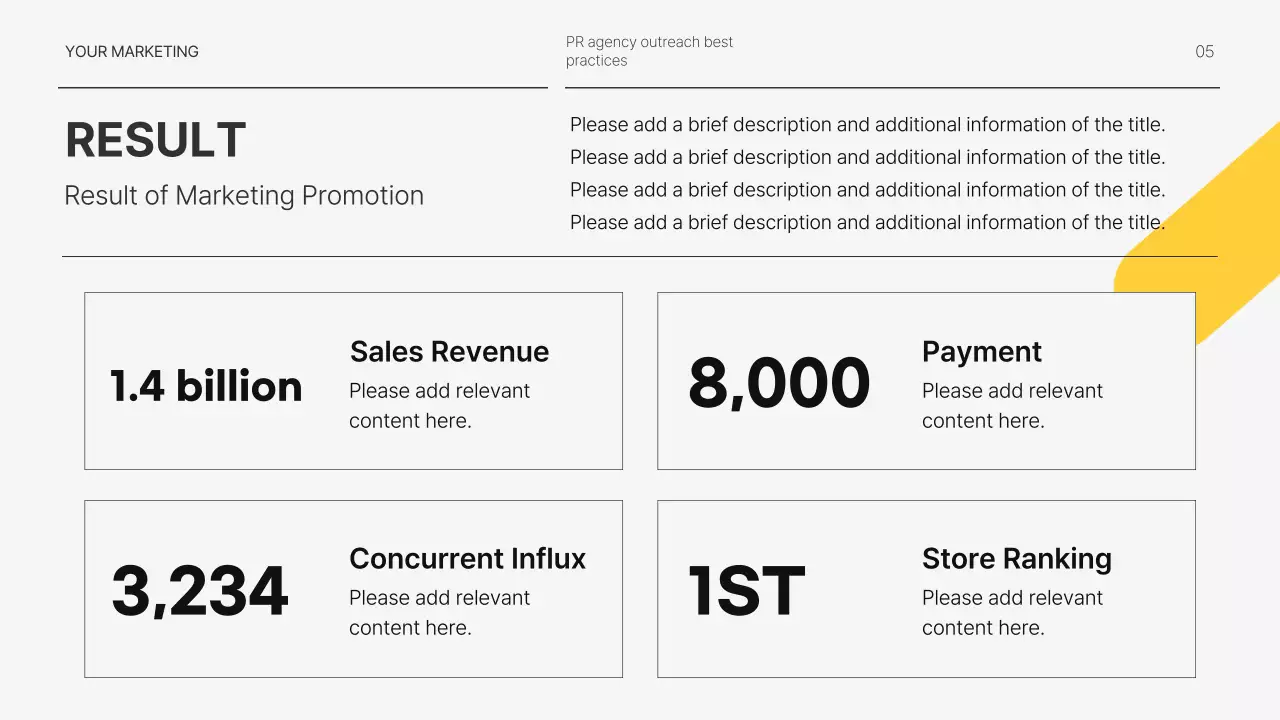1280x720 pixels.
Task: Click the "Result of Marketing Promotion" subtitle
Action: [x=244, y=195]
